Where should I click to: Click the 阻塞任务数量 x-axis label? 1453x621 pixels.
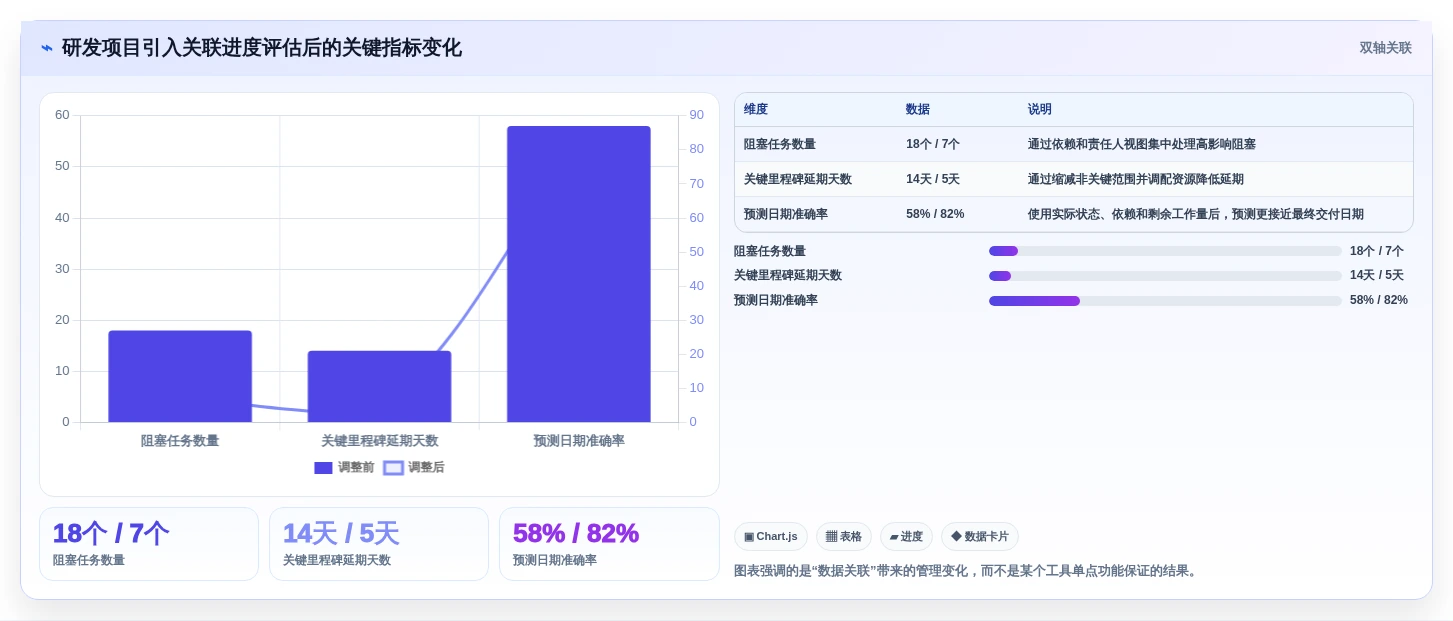[x=180, y=441]
